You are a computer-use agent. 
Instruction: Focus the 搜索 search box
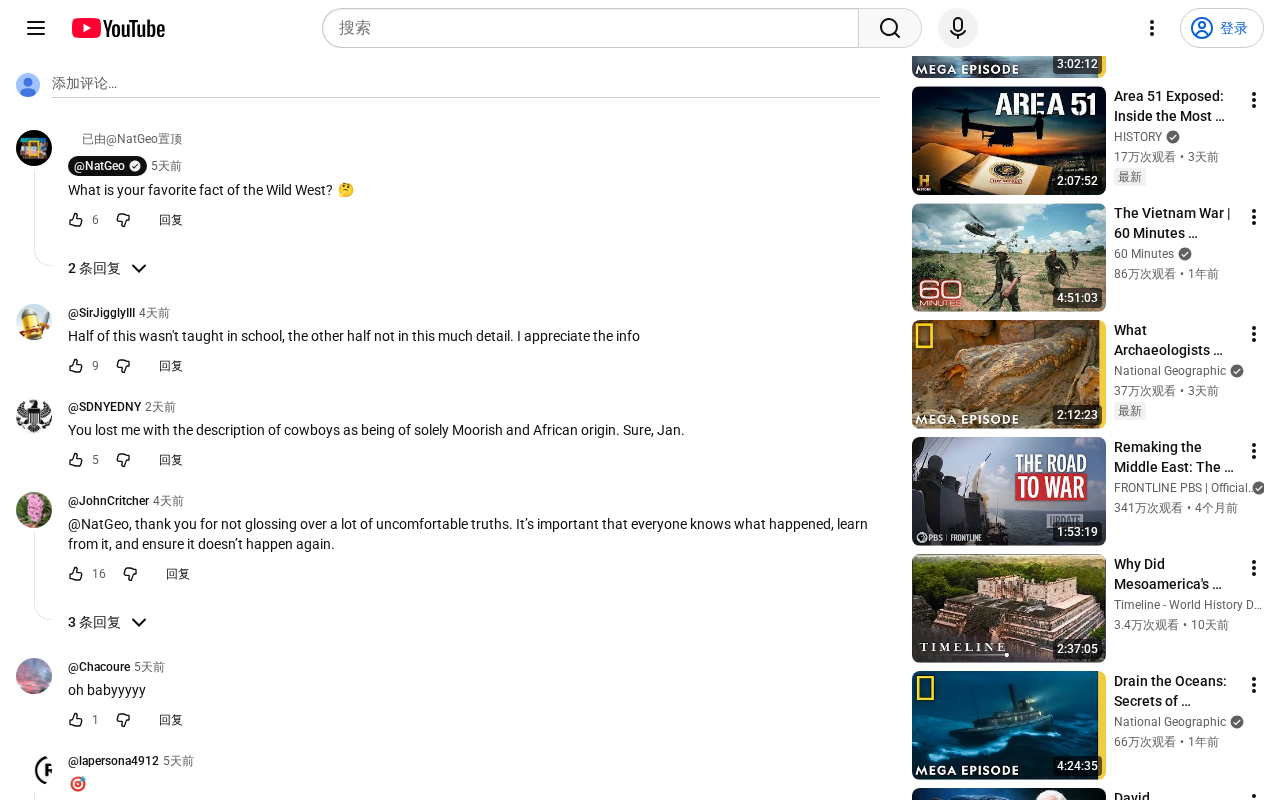(590, 28)
